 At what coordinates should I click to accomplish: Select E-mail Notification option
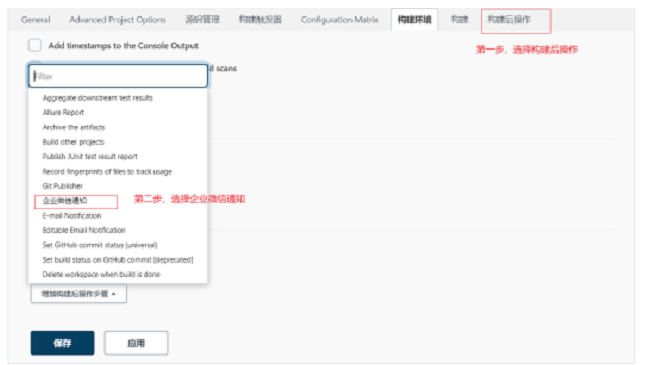pos(72,215)
